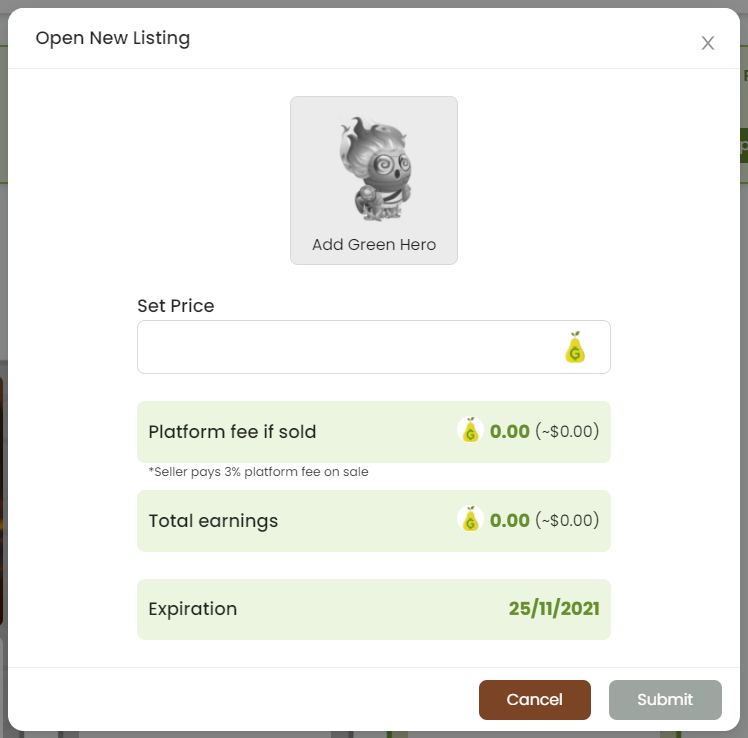The height and width of the screenshot is (738, 748).
Task: Click the Total earnings dollar estimate (~$0.00)
Action: tap(567, 520)
